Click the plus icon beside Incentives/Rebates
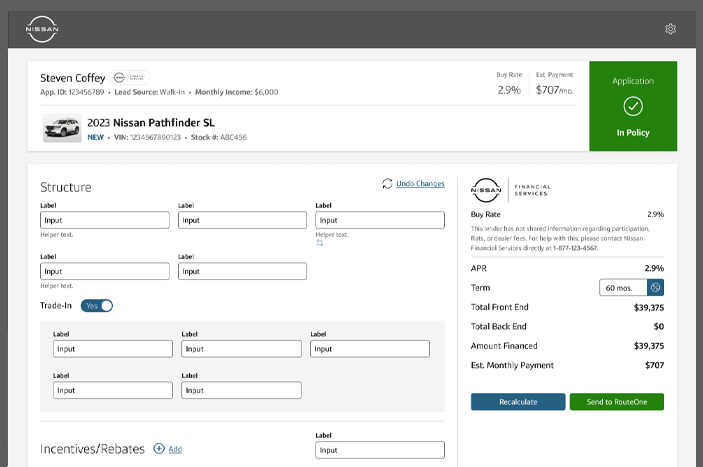 pyautogui.click(x=159, y=450)
